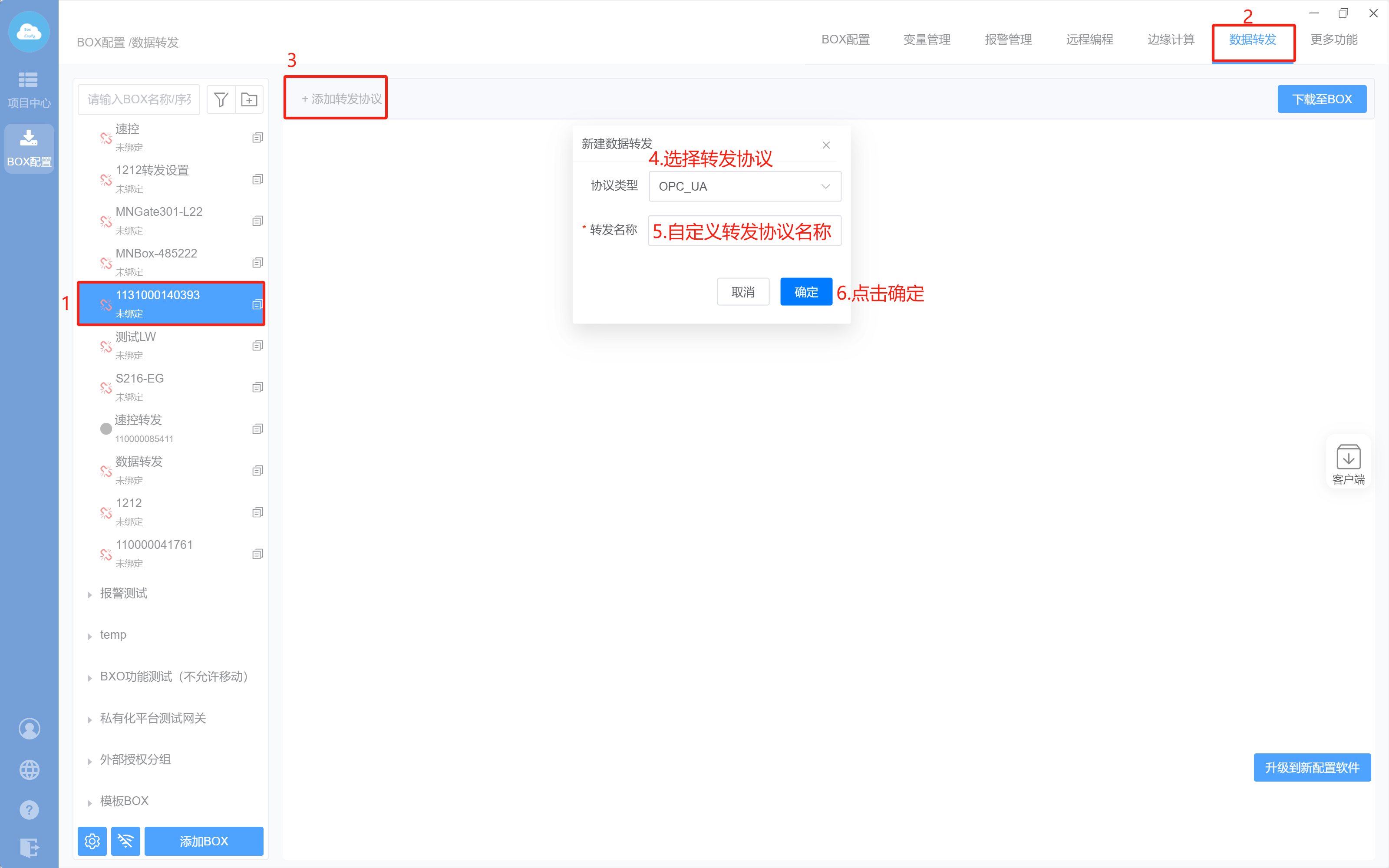
Task: Click the add group folder icon
Action: [249, 99]
